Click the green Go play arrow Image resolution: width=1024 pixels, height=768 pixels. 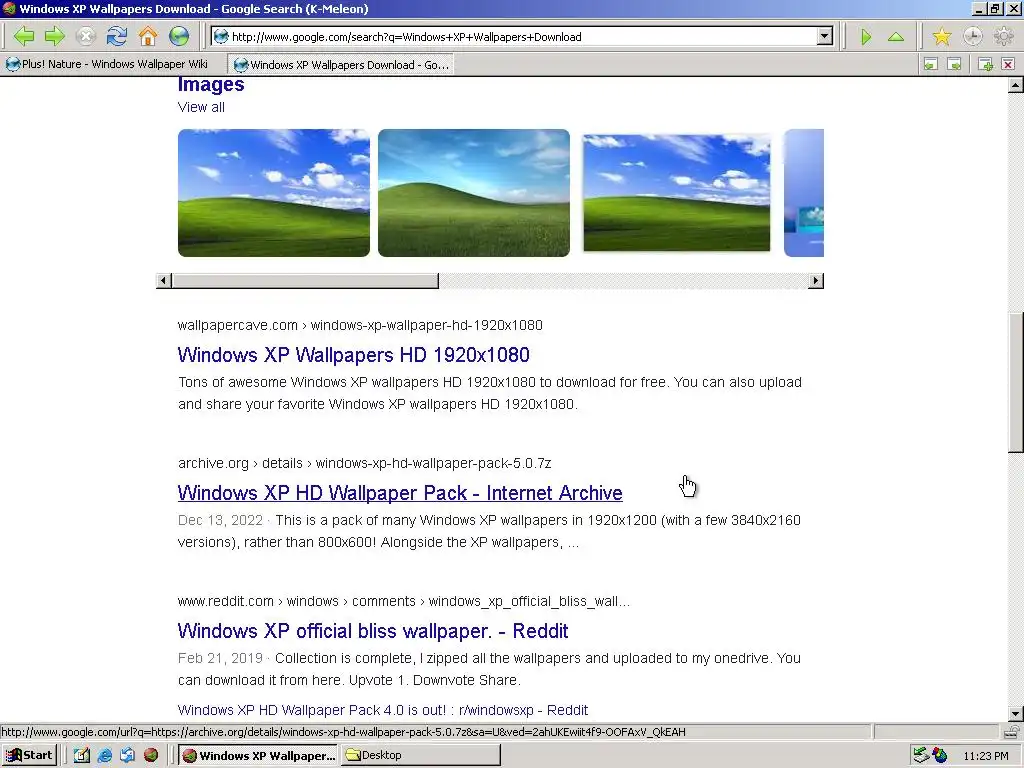[866, 37]
